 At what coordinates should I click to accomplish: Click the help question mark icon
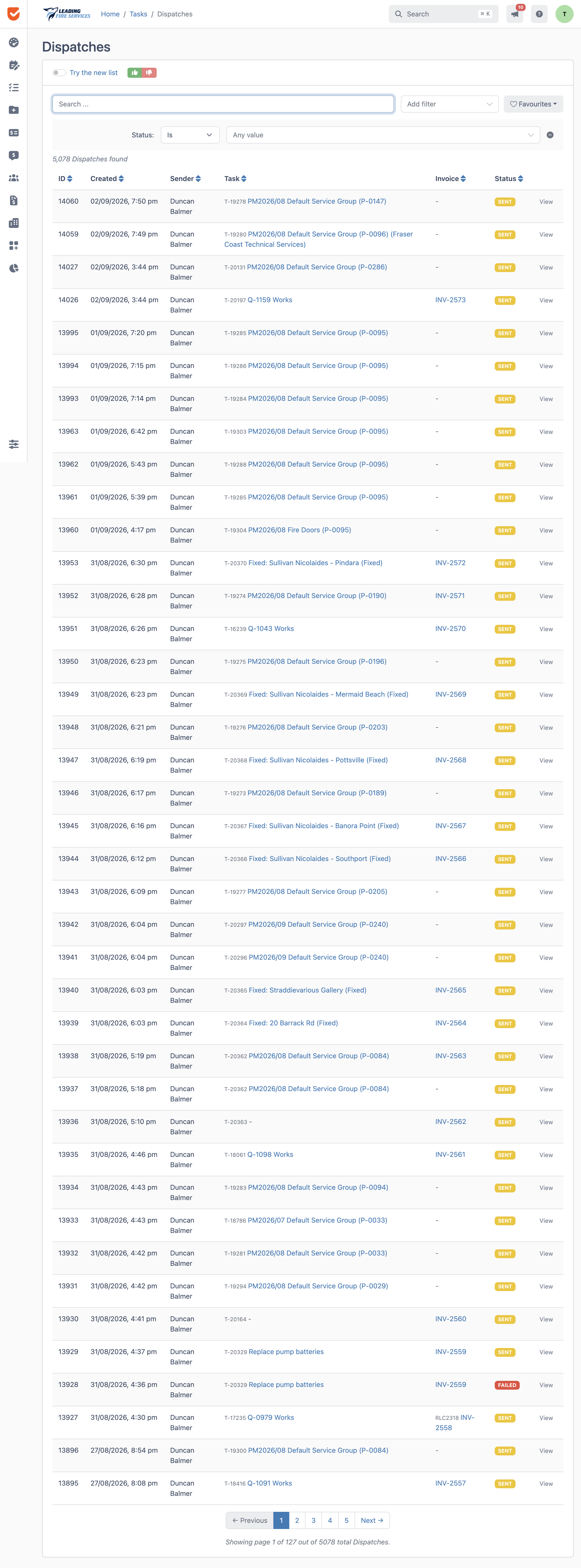539,14
